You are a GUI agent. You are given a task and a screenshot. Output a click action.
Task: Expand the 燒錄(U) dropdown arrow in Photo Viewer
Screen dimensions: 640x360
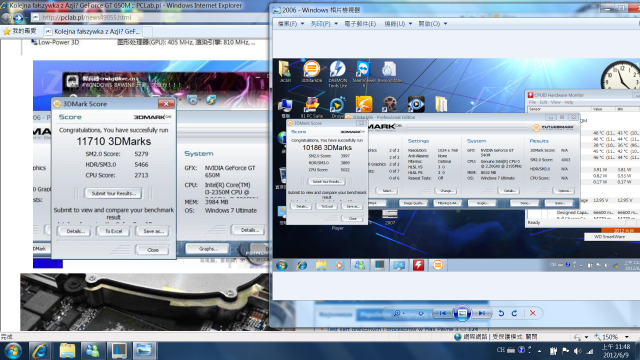[410, 24]
